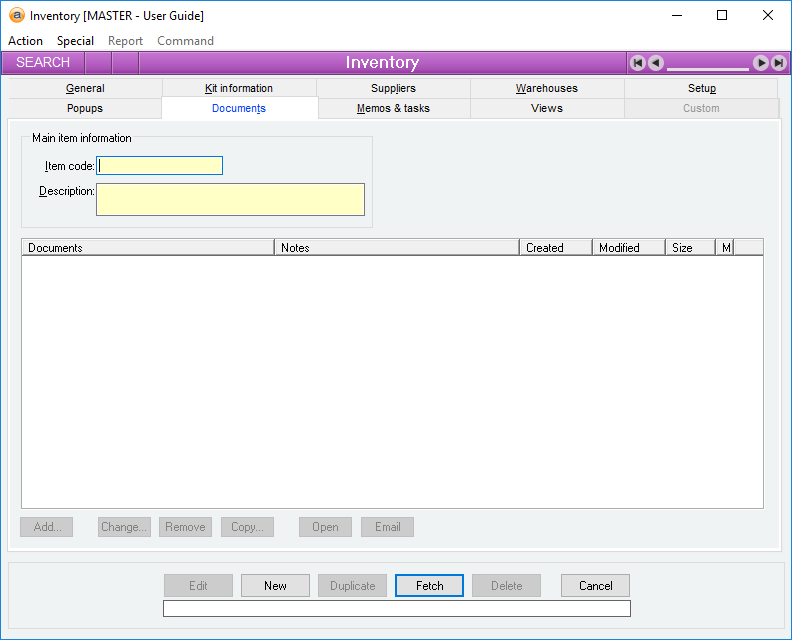Switch to the General tab

coord(85,88)
